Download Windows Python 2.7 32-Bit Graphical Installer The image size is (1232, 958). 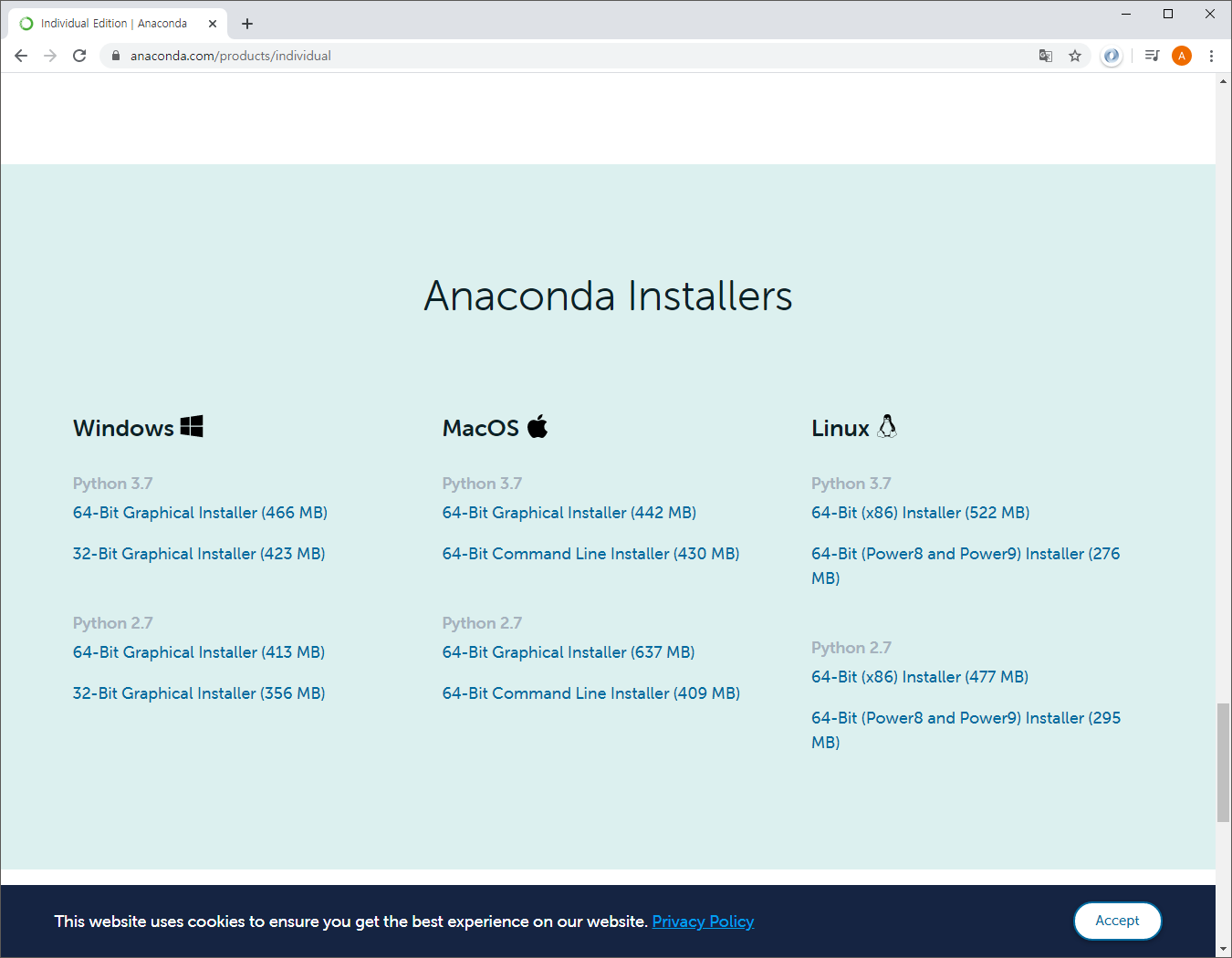(199, 693)
